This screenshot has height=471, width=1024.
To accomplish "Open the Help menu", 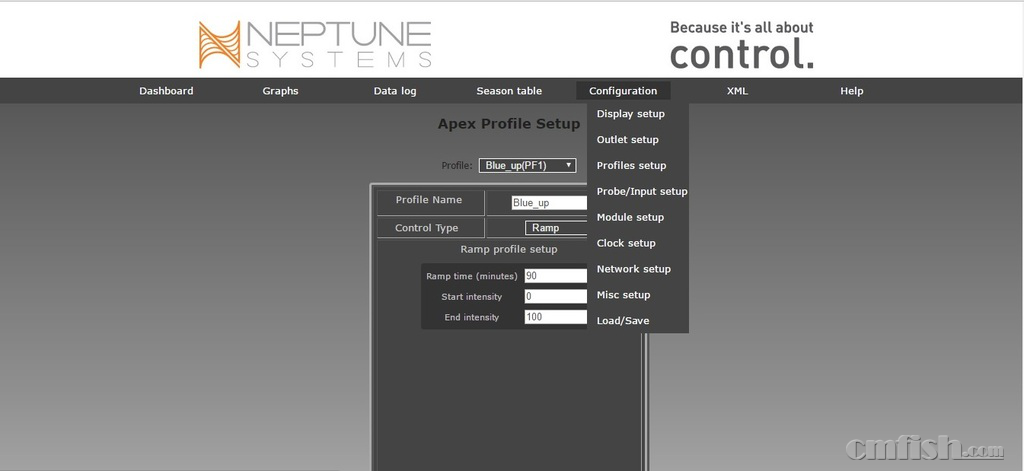I will 851,91.
